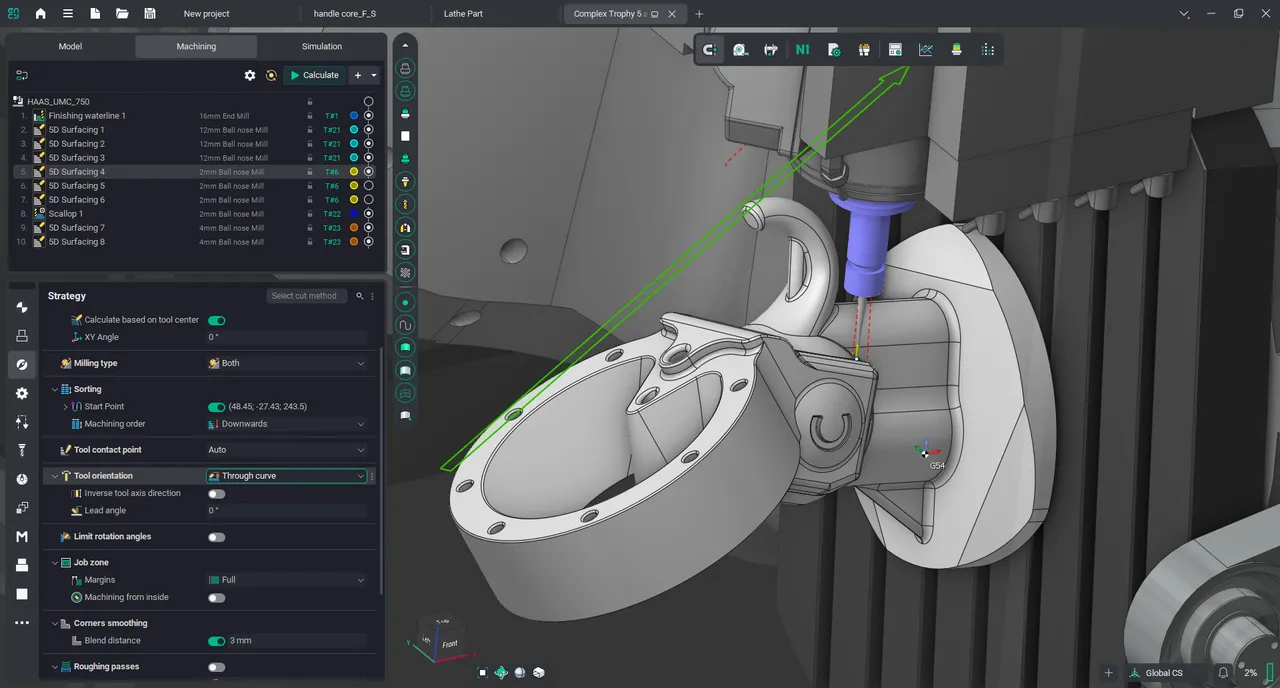Image resolution: width=1280 pixels, height=688 pixels.
Task: Click the plus icon left of Global CS
Action: pyautogui.click(x=1108, y=673)
